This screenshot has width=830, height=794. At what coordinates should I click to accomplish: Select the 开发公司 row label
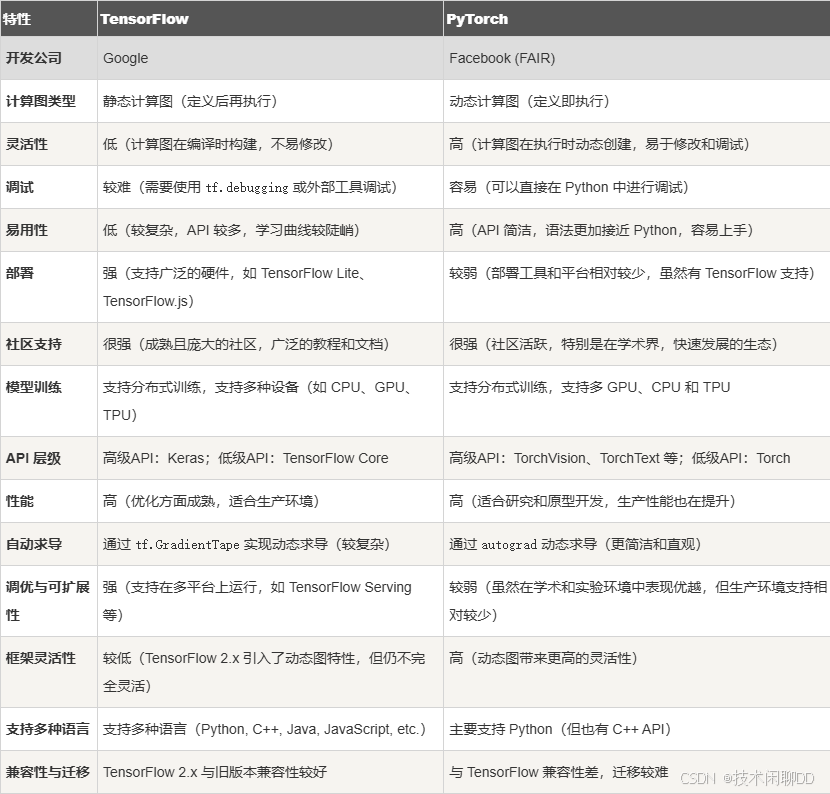(x=49, y=58)
